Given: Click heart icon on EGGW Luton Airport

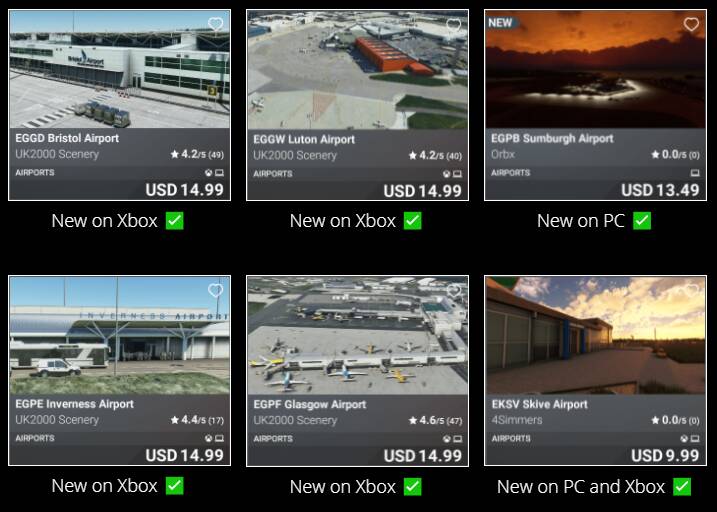Looking at the screenshot, I should click(453, 24).
